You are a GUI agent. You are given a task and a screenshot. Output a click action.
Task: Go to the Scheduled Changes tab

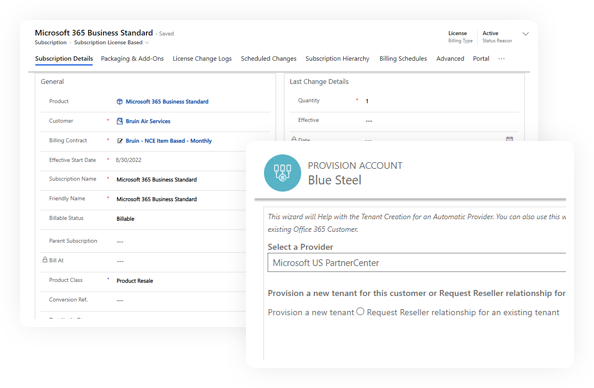pos(268,59)
